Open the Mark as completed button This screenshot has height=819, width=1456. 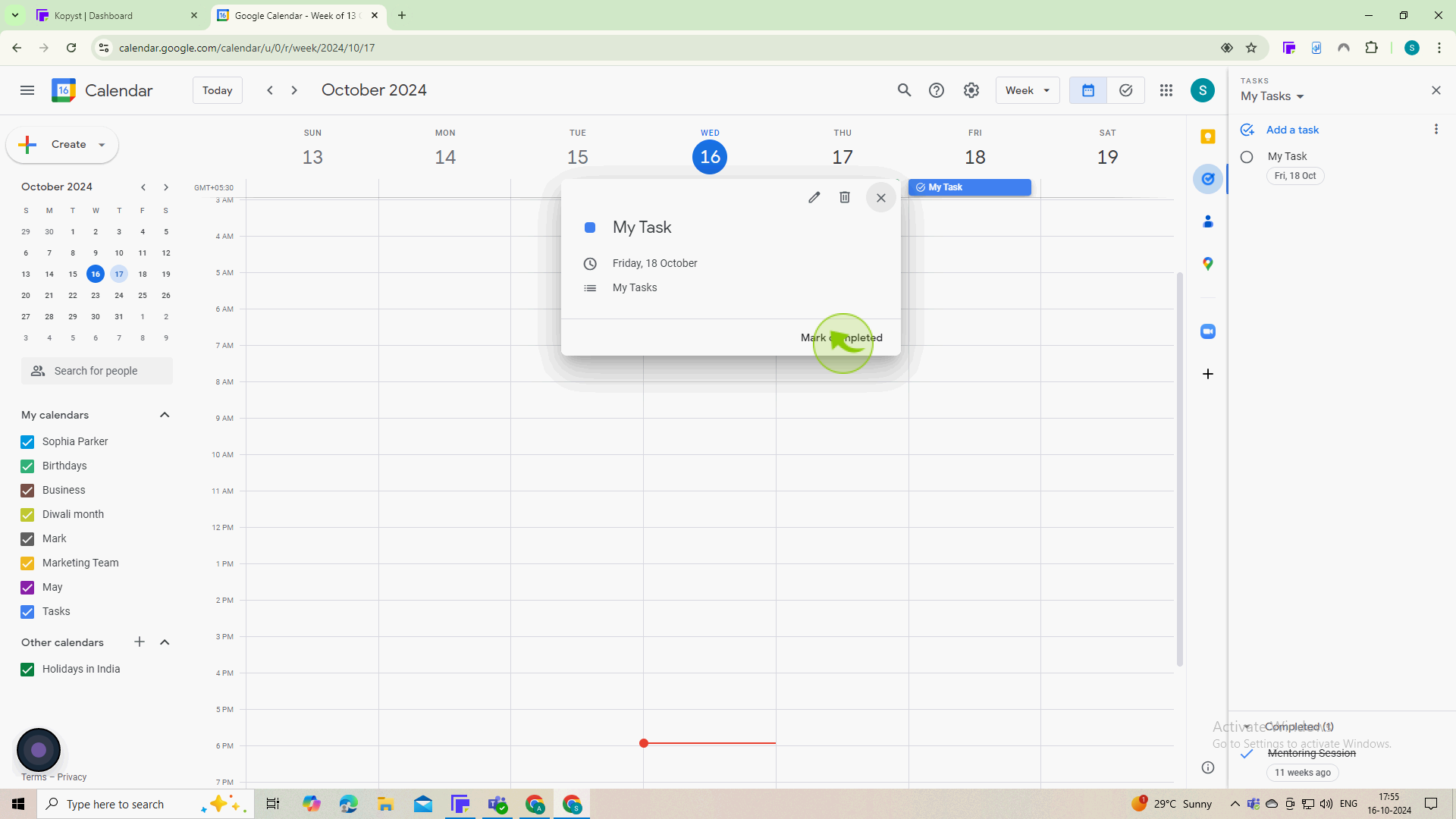(842, 337)
